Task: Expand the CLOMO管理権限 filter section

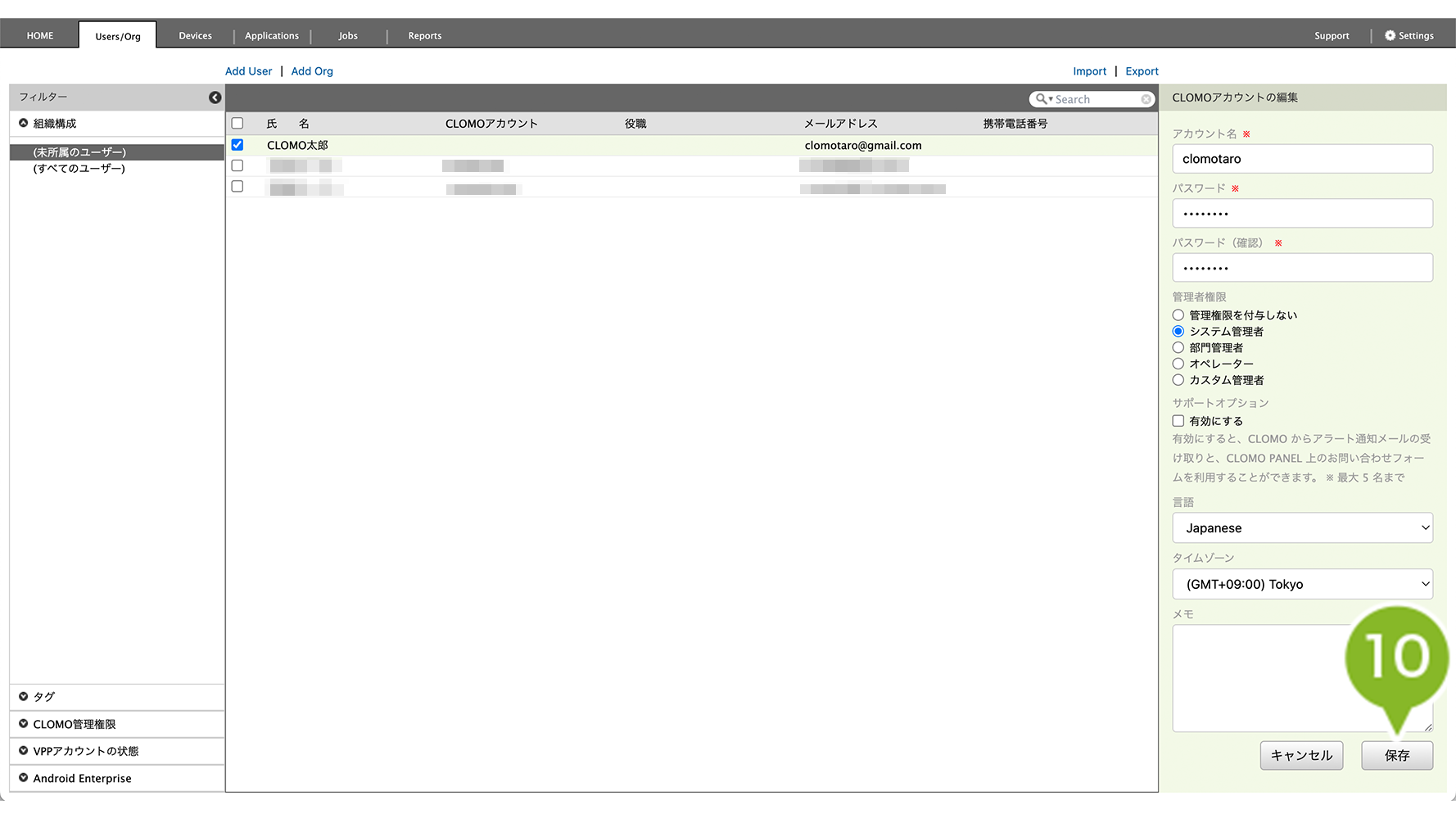Action: click(x=24, y=724)
